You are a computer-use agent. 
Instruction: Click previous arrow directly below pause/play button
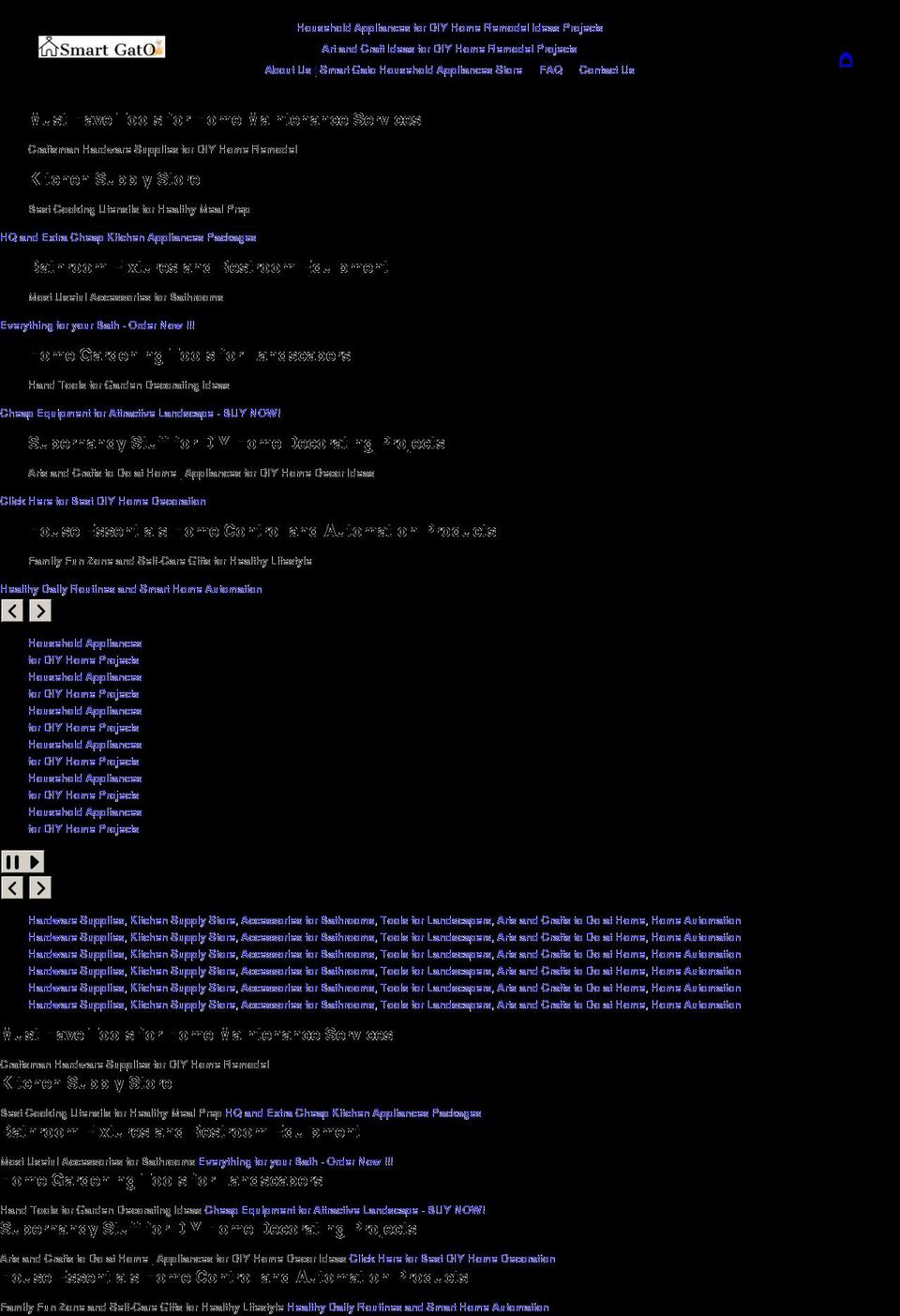click(12, 887)
